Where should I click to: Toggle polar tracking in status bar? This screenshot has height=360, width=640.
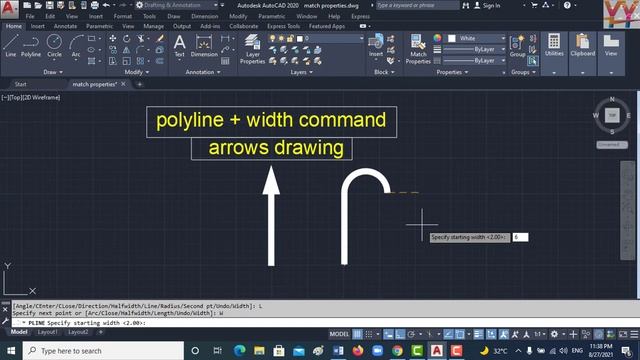(411, 334)
